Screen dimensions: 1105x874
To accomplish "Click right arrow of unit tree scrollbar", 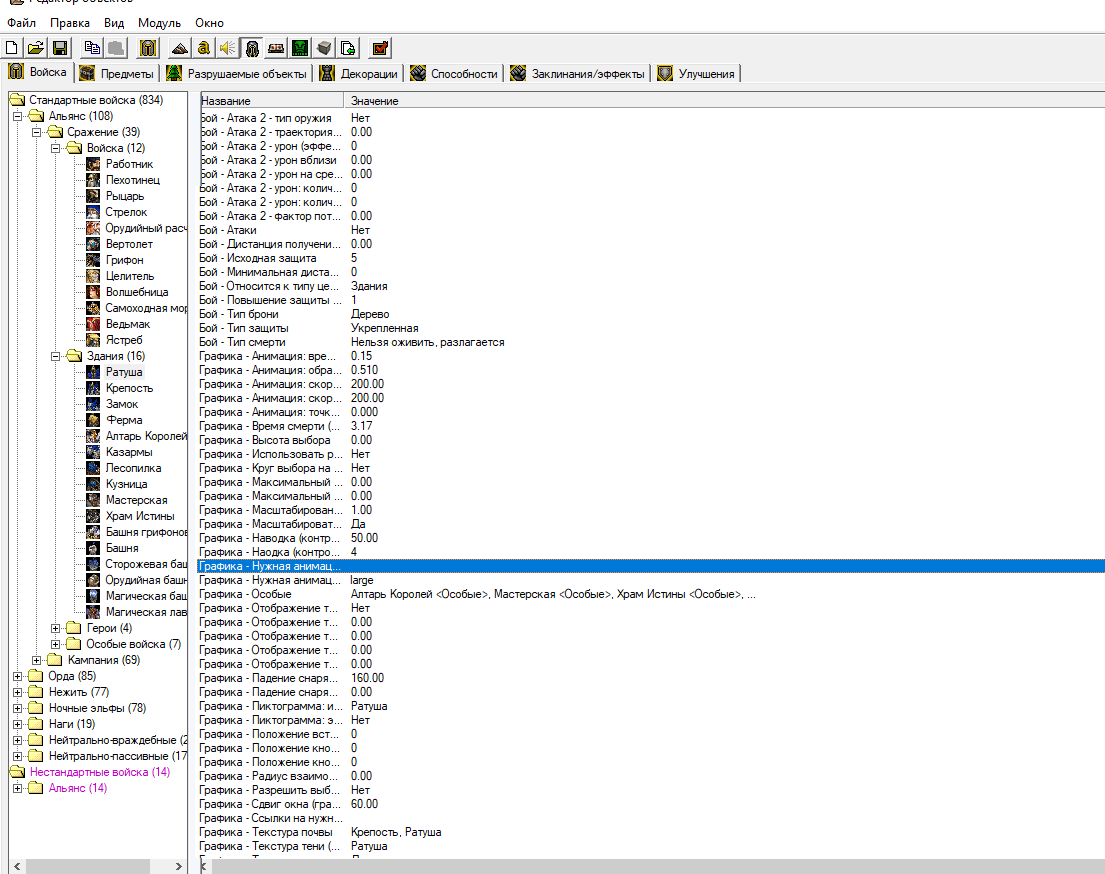I will 178,866.
